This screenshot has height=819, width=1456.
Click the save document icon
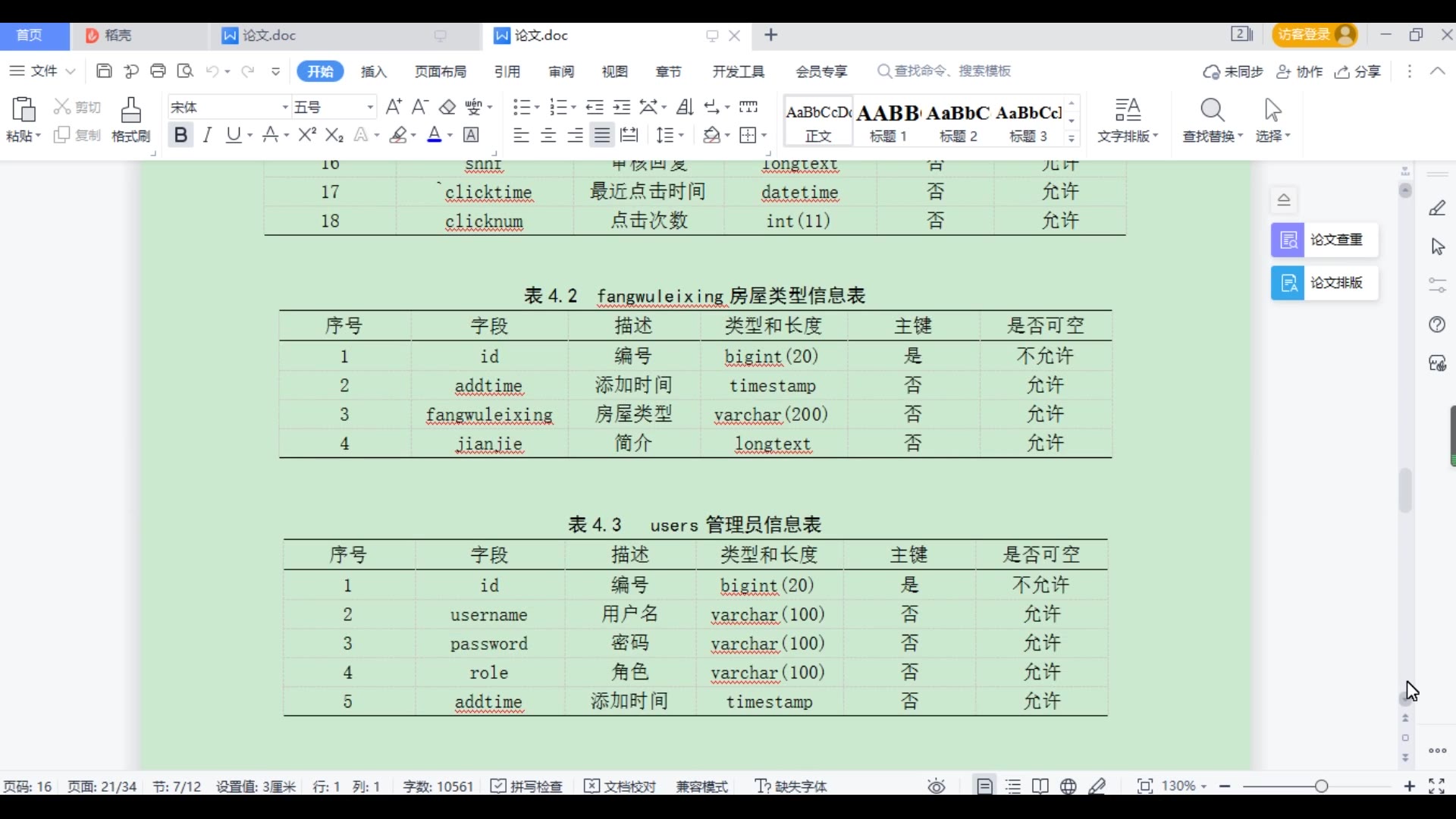pyautogui.click(x=104, y=71)
